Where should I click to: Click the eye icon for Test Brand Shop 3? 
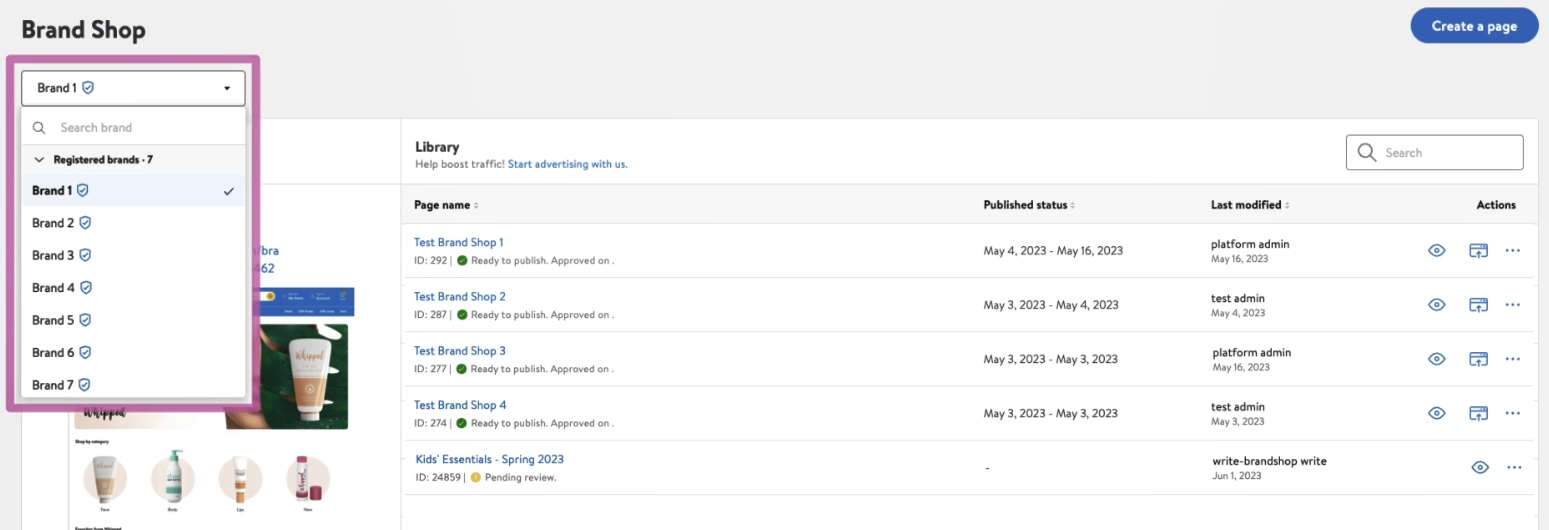click(x=1436, y=358)
